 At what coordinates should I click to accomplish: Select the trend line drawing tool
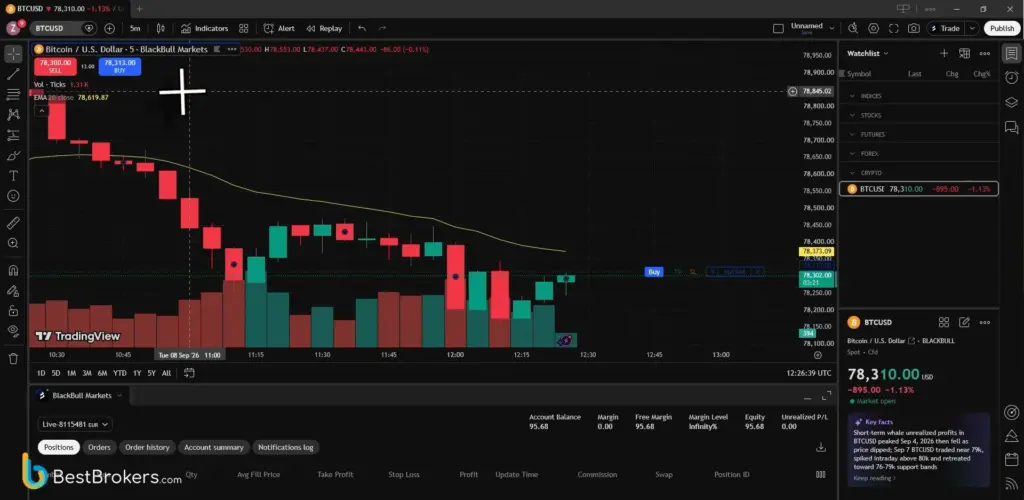click(x=13, y=74)
